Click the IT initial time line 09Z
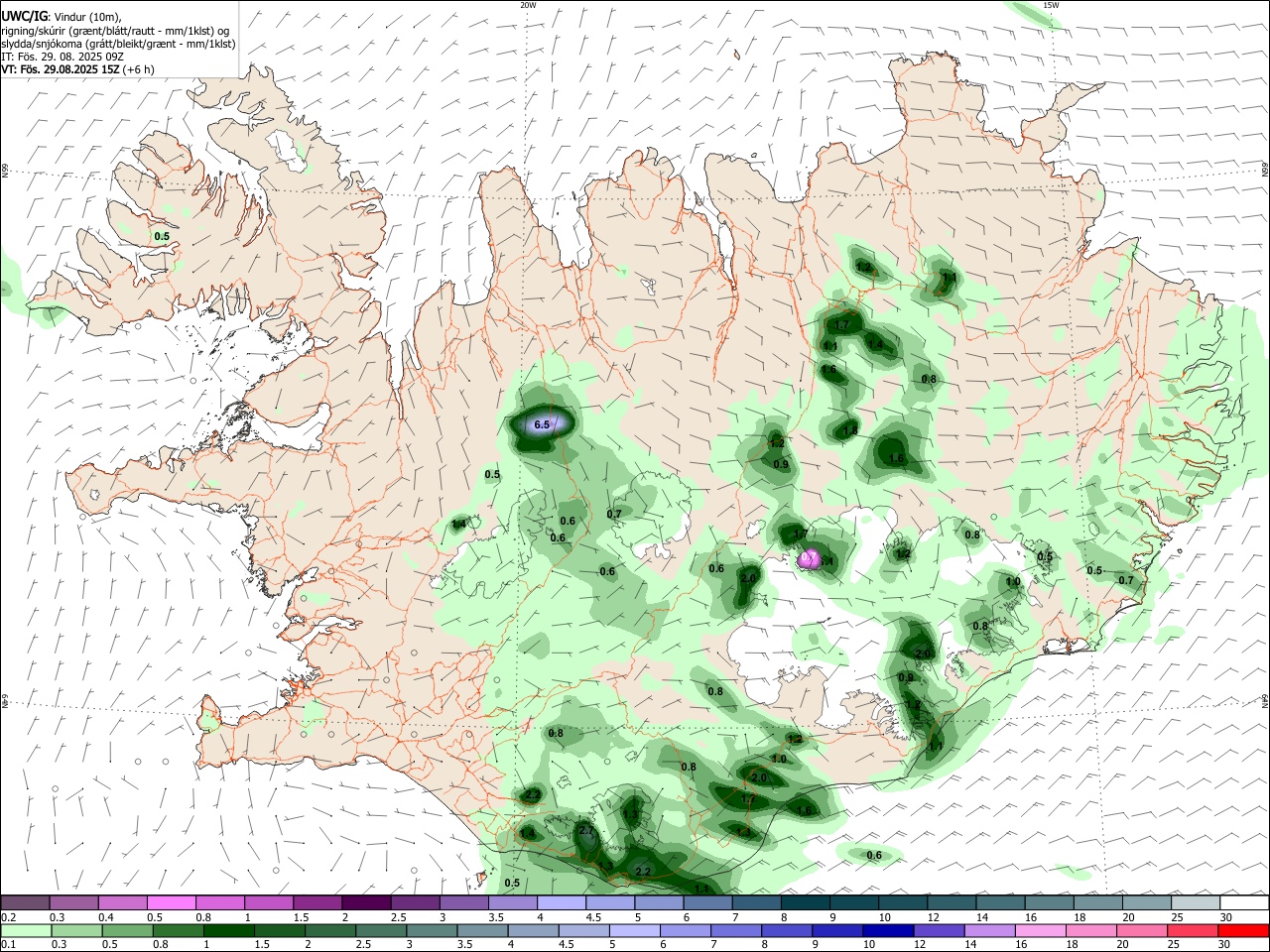 tap(63, 57)
